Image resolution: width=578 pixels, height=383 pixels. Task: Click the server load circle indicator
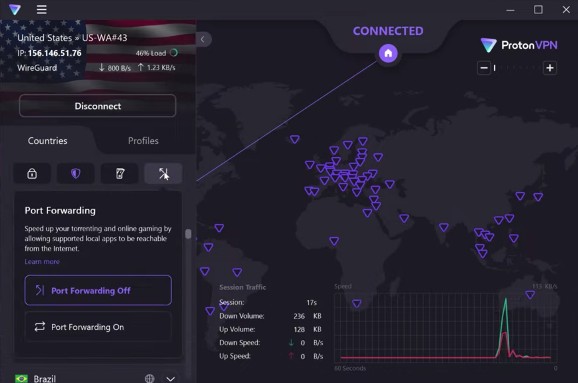click(x=174, y=53)
